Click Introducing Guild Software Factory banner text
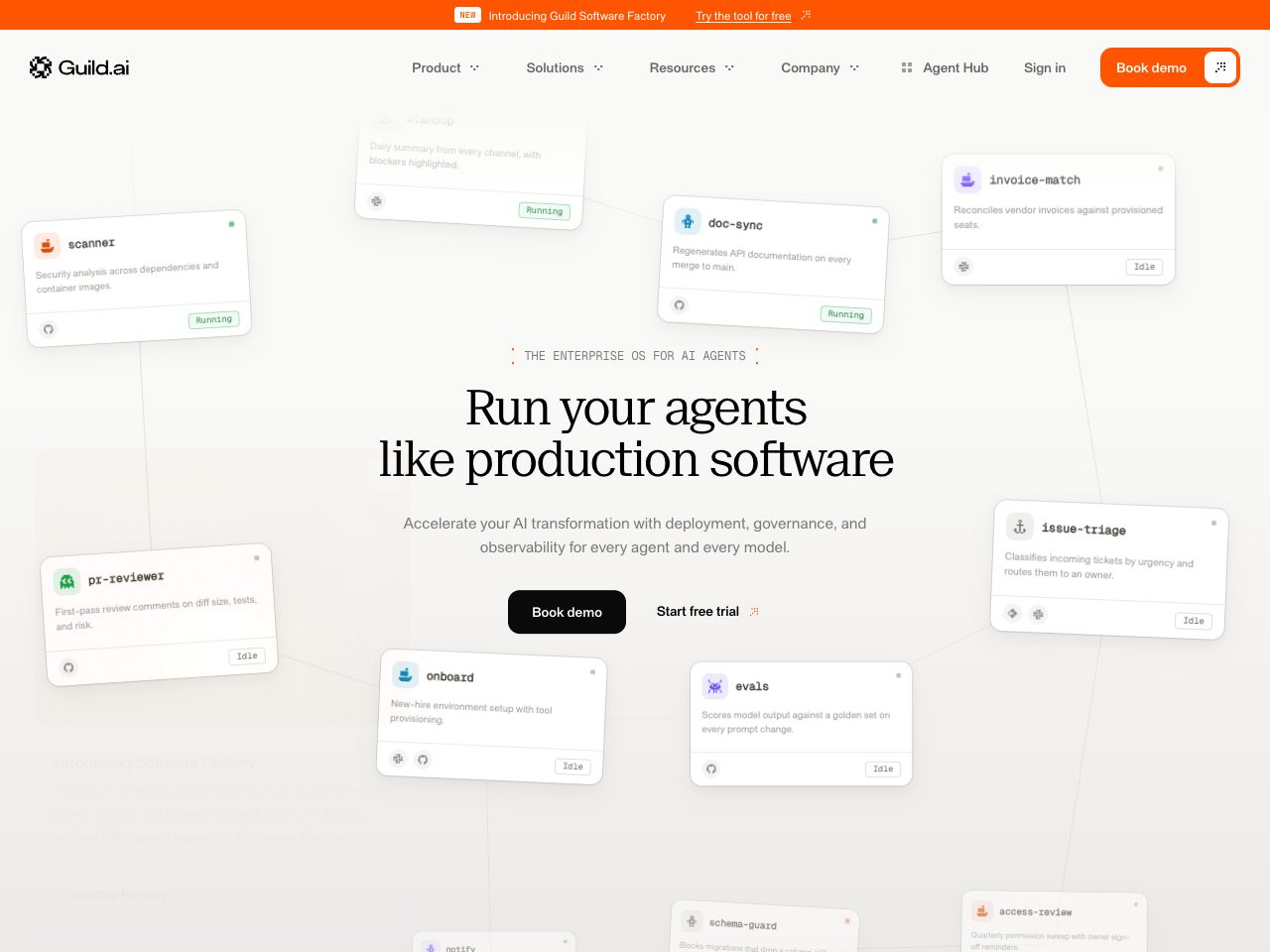 576,16
